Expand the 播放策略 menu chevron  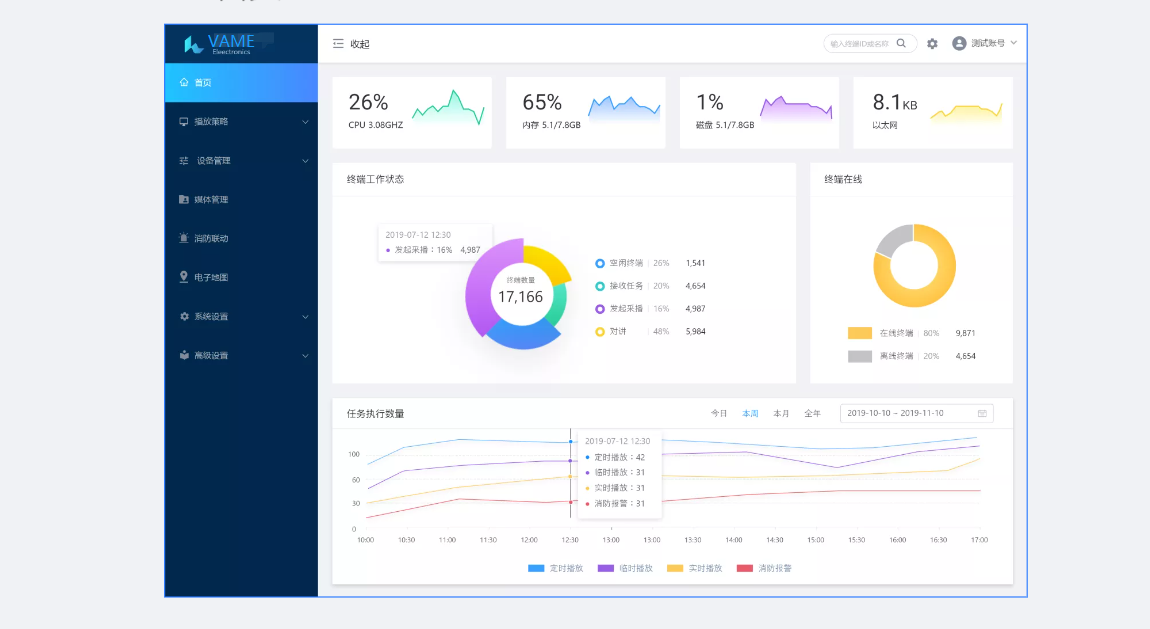point(305,122)
